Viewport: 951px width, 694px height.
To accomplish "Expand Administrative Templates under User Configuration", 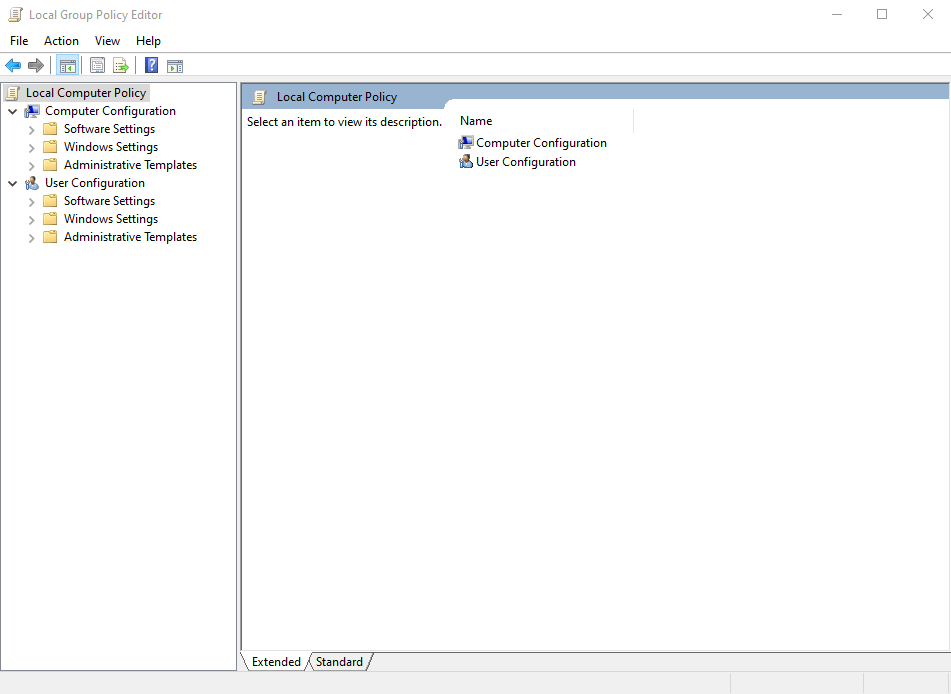I will pyautogui.click(x=32, y=238).
